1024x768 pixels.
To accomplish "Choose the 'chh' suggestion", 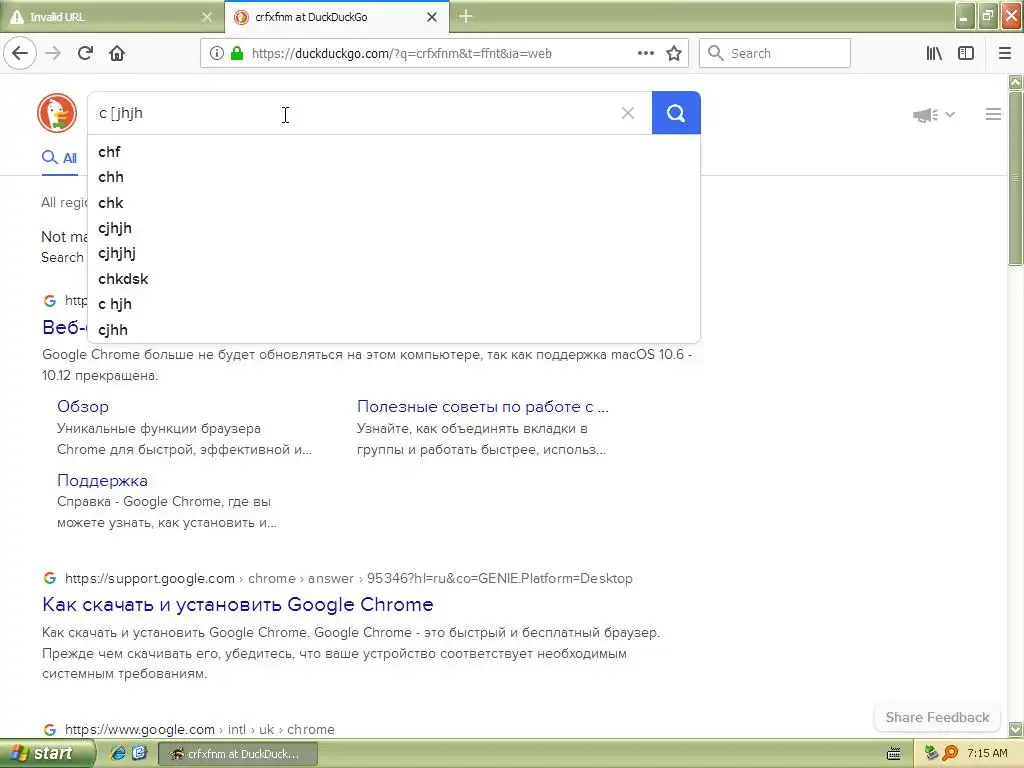I will pos(394,177).
